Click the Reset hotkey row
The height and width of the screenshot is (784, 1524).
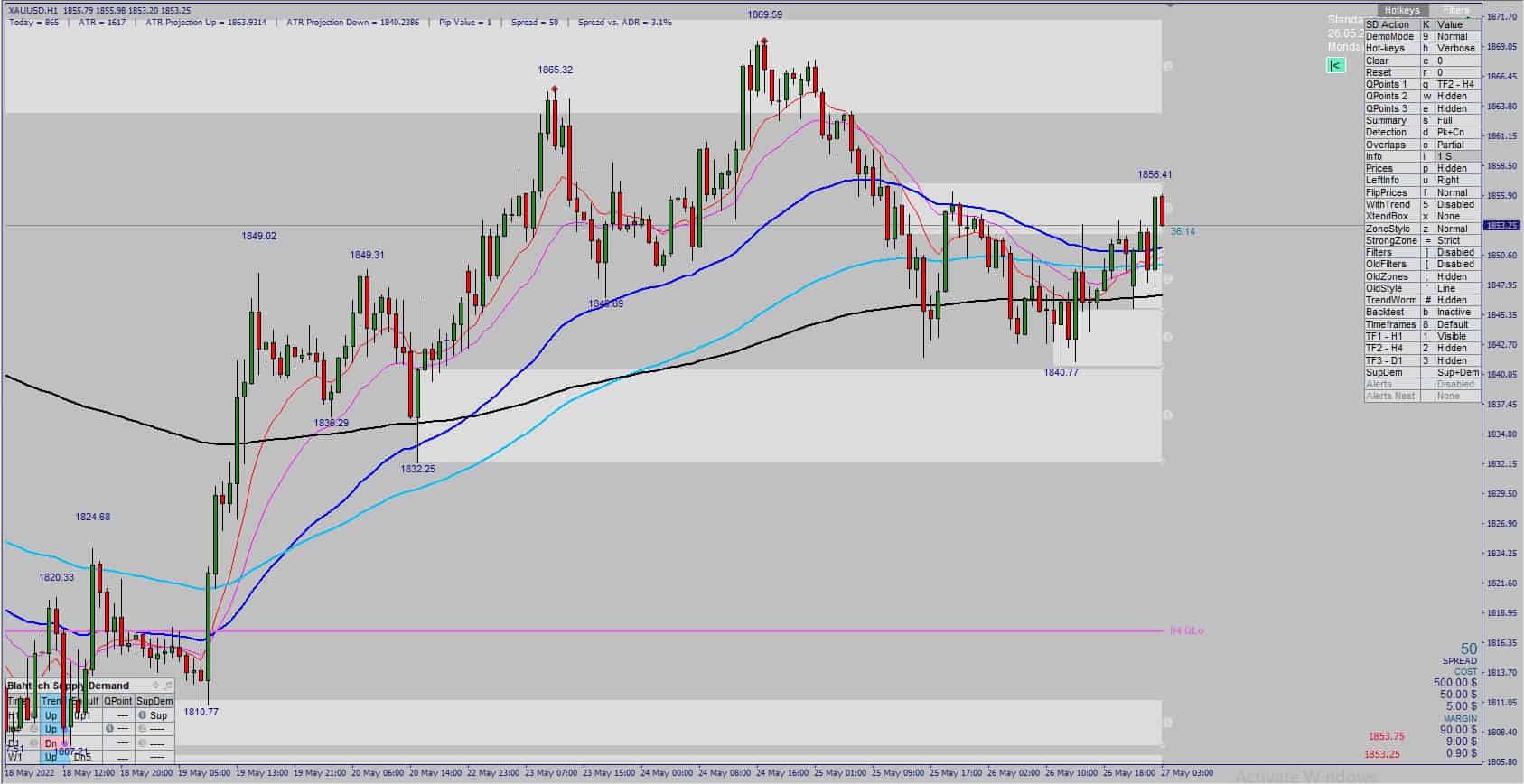[x=1423, y=72]
